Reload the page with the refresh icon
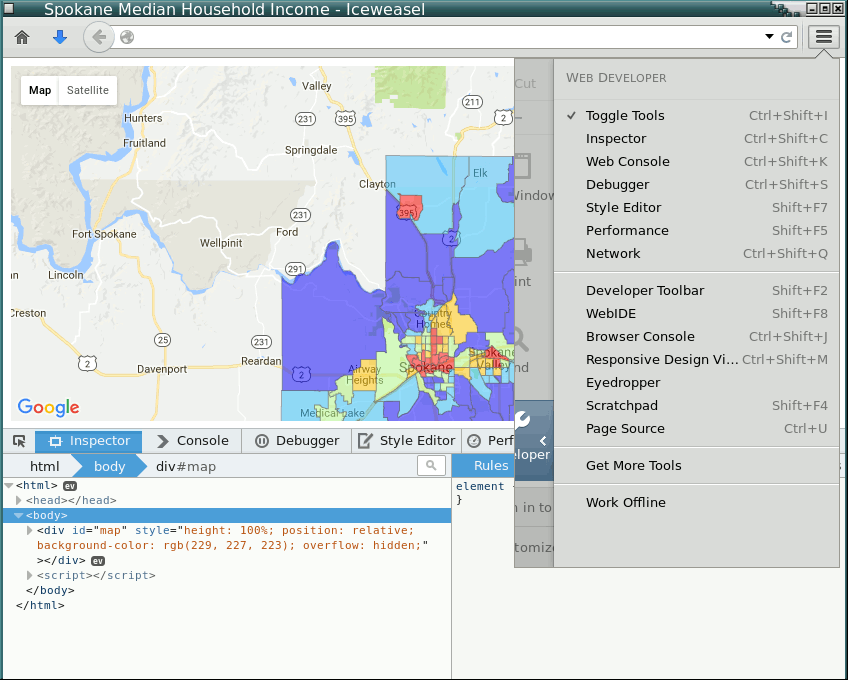 [787, 38]
